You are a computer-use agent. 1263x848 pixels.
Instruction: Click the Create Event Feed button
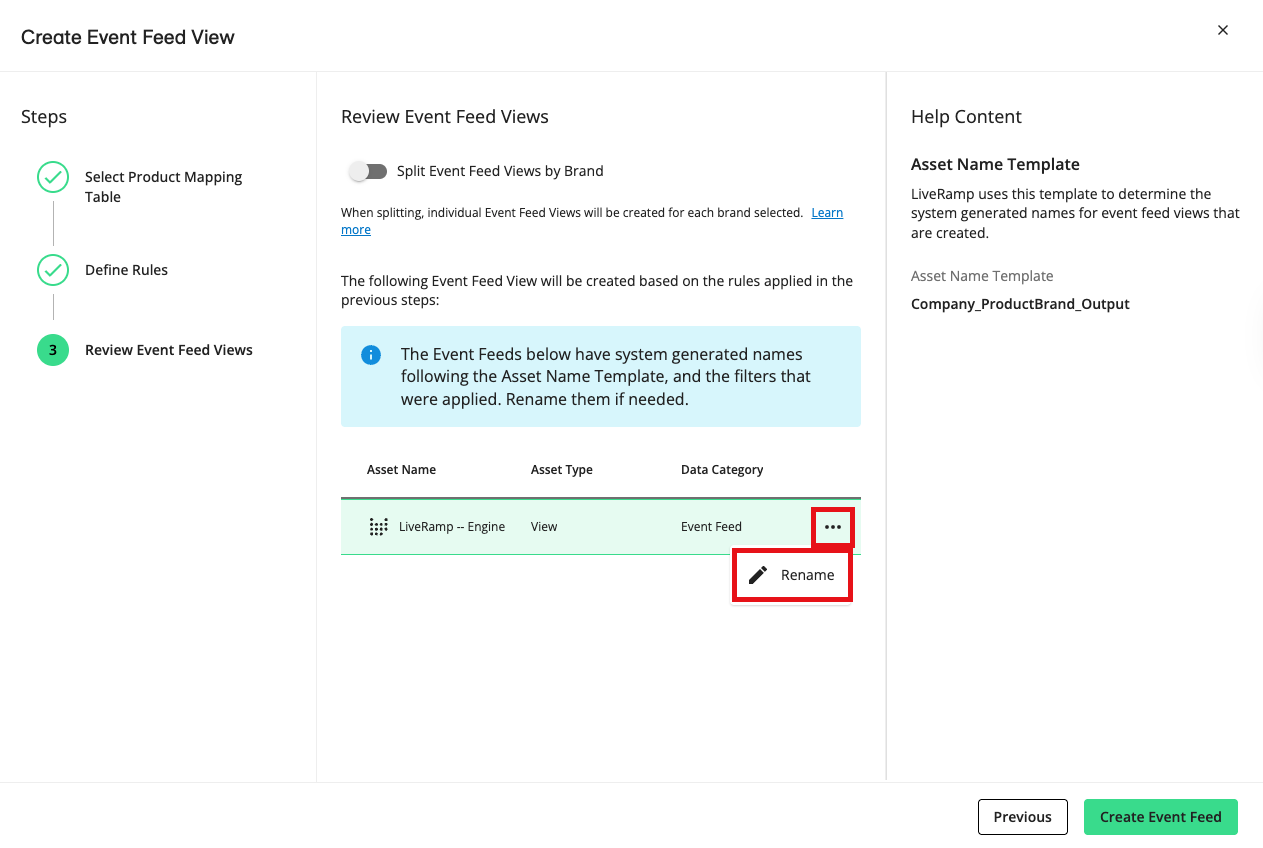pos(1160,817)
